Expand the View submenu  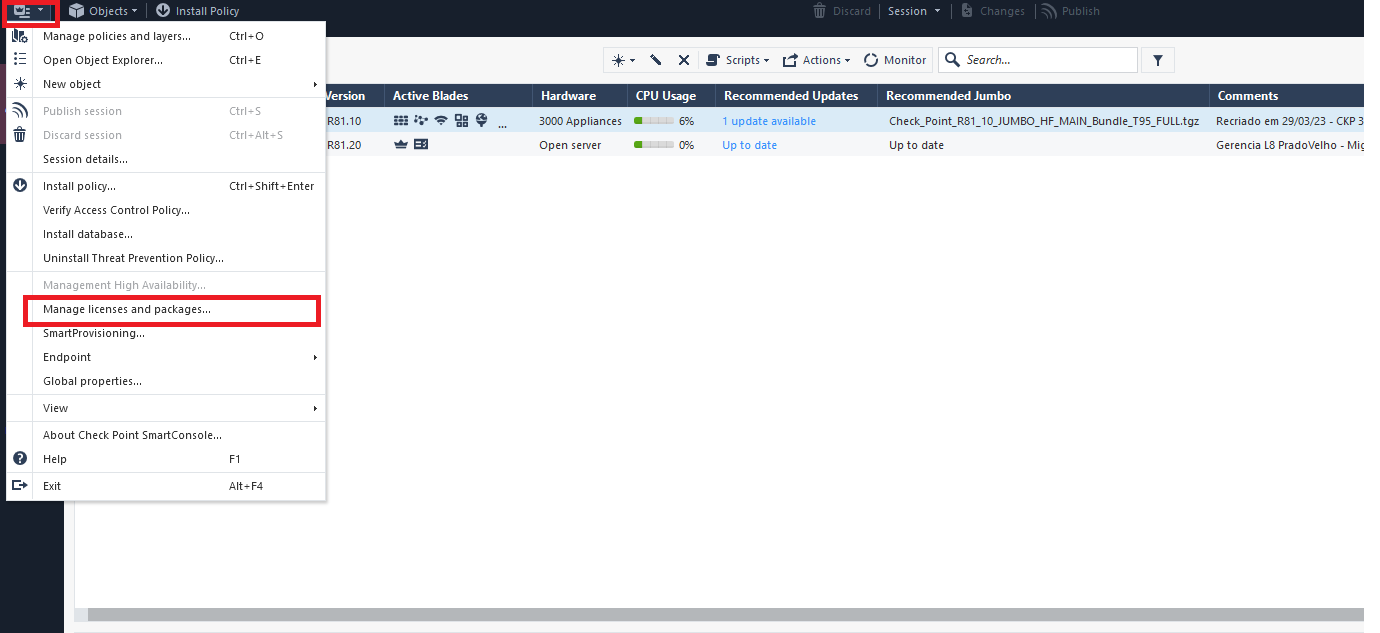point(315,408)
